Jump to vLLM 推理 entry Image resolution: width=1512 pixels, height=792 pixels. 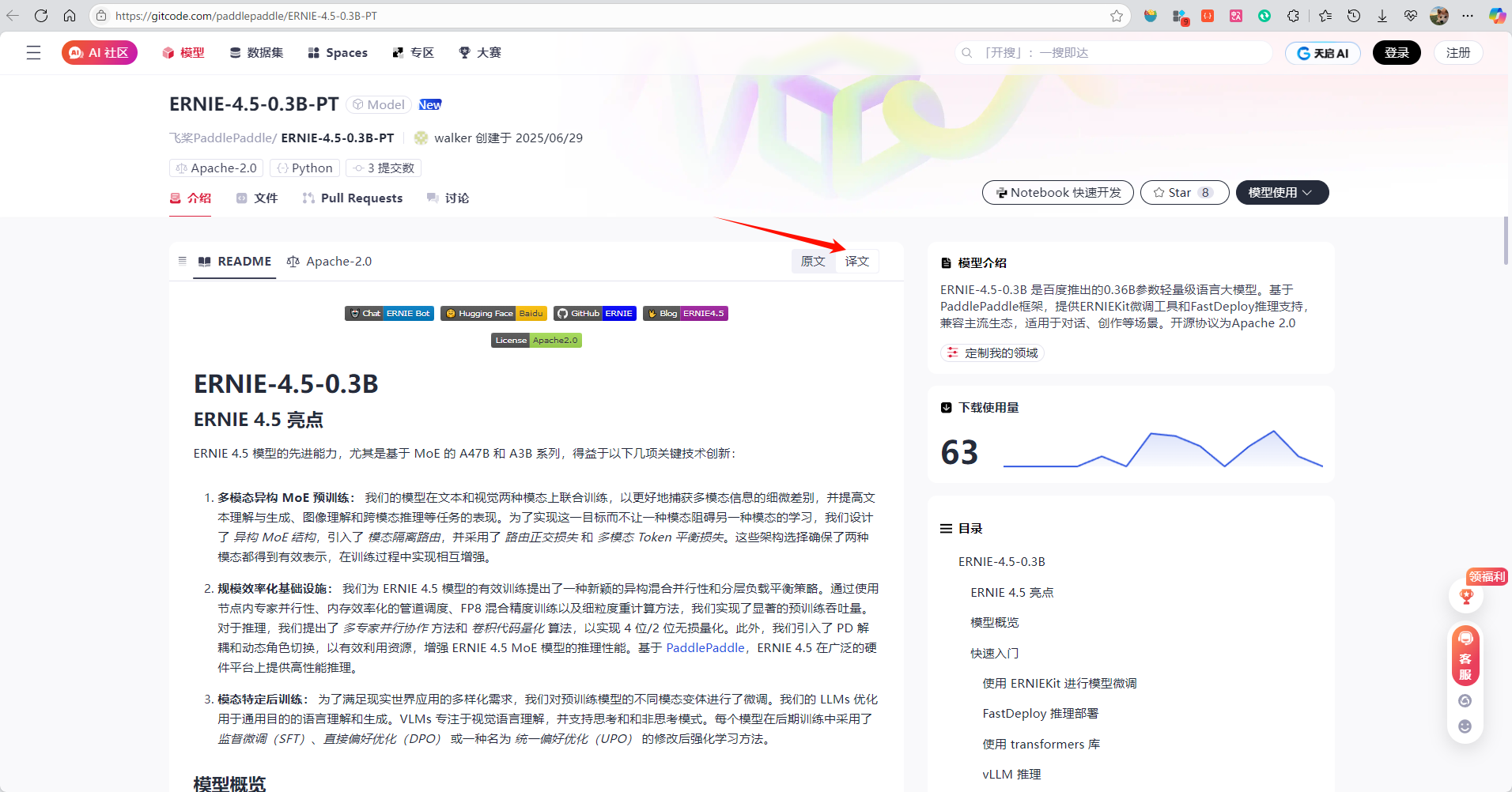point(1011,775)
